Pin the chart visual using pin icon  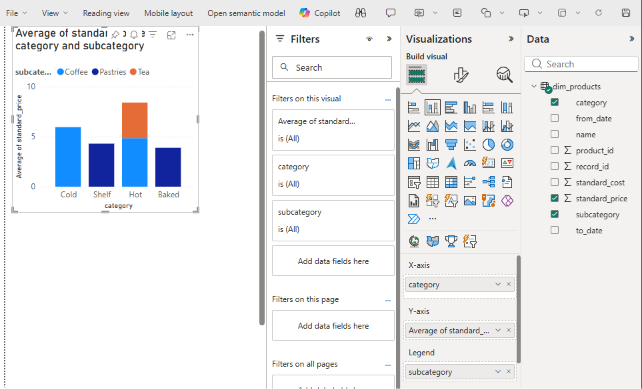pyautogui.click(x=115, y=35)
